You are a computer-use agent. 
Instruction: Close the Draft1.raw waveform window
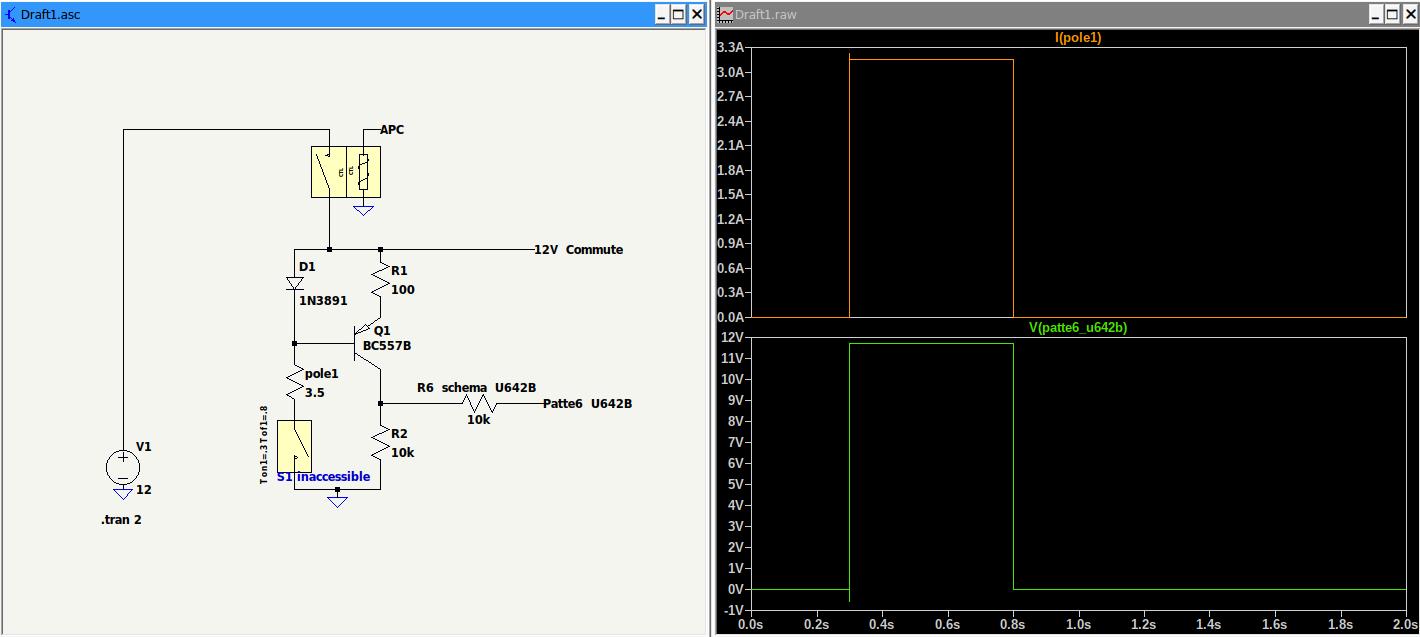pyautogui.click(x=1409, y=14)
